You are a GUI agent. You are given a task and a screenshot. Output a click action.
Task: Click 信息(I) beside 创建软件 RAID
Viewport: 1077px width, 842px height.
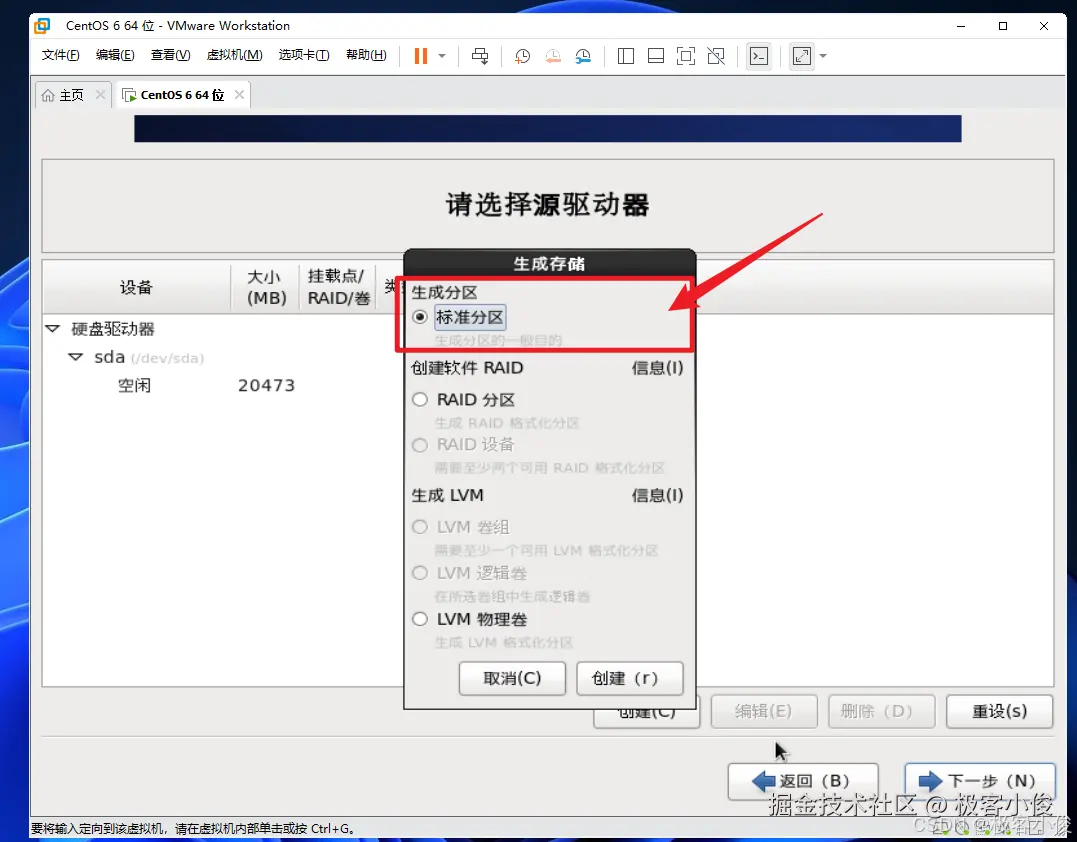point(657,368)
